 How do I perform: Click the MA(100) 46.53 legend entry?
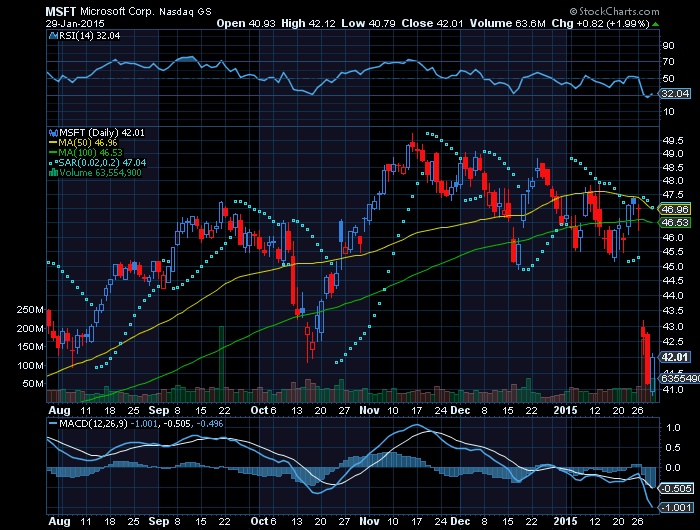point(91,153)
